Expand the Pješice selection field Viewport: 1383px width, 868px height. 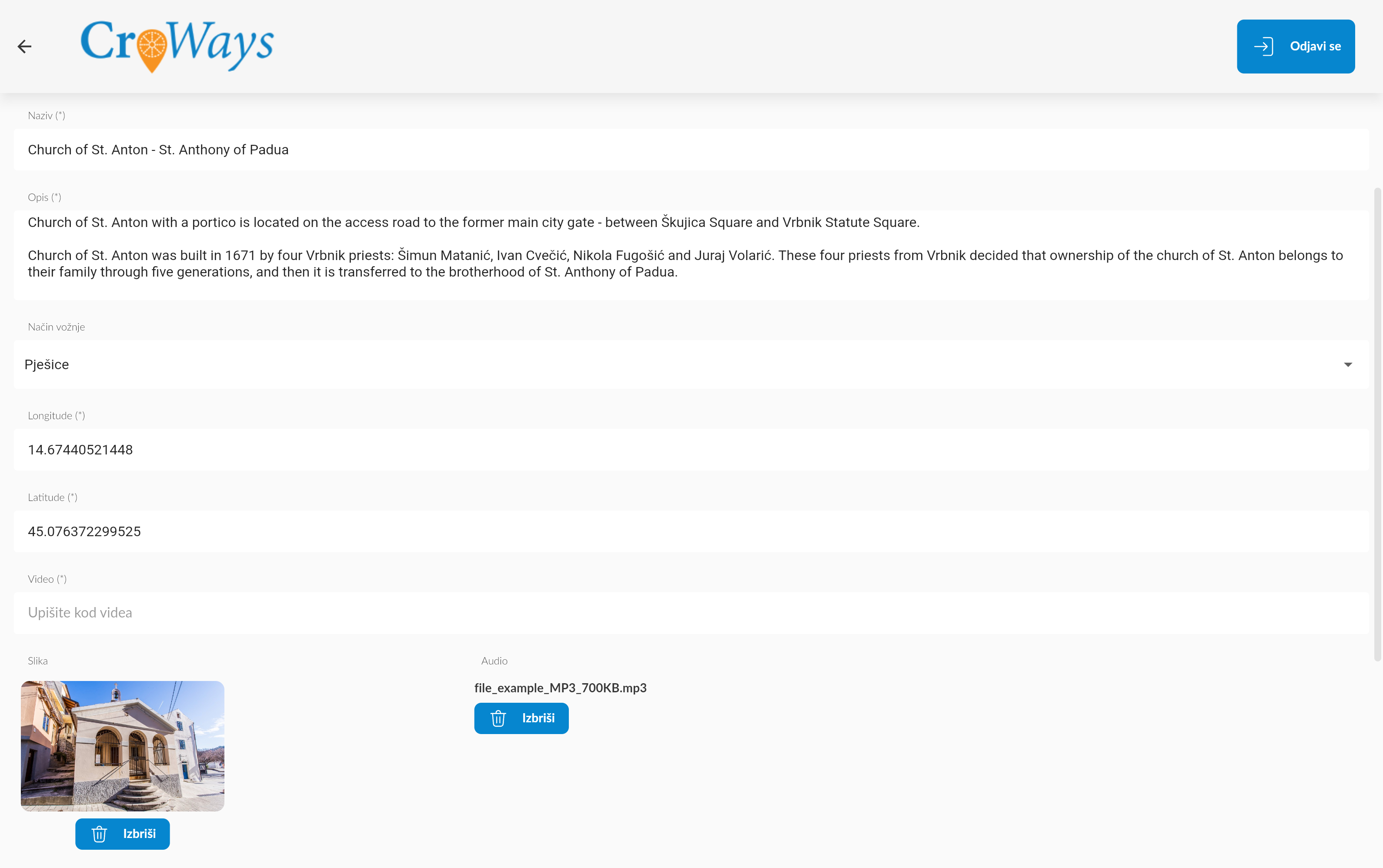631,364
